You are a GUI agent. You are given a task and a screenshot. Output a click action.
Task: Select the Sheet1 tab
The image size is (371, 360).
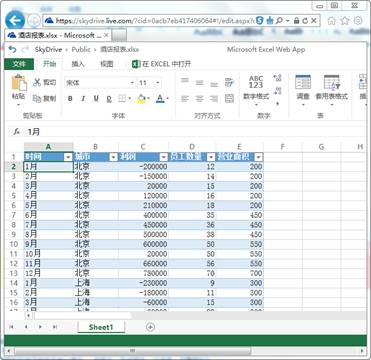coord(101,327)
